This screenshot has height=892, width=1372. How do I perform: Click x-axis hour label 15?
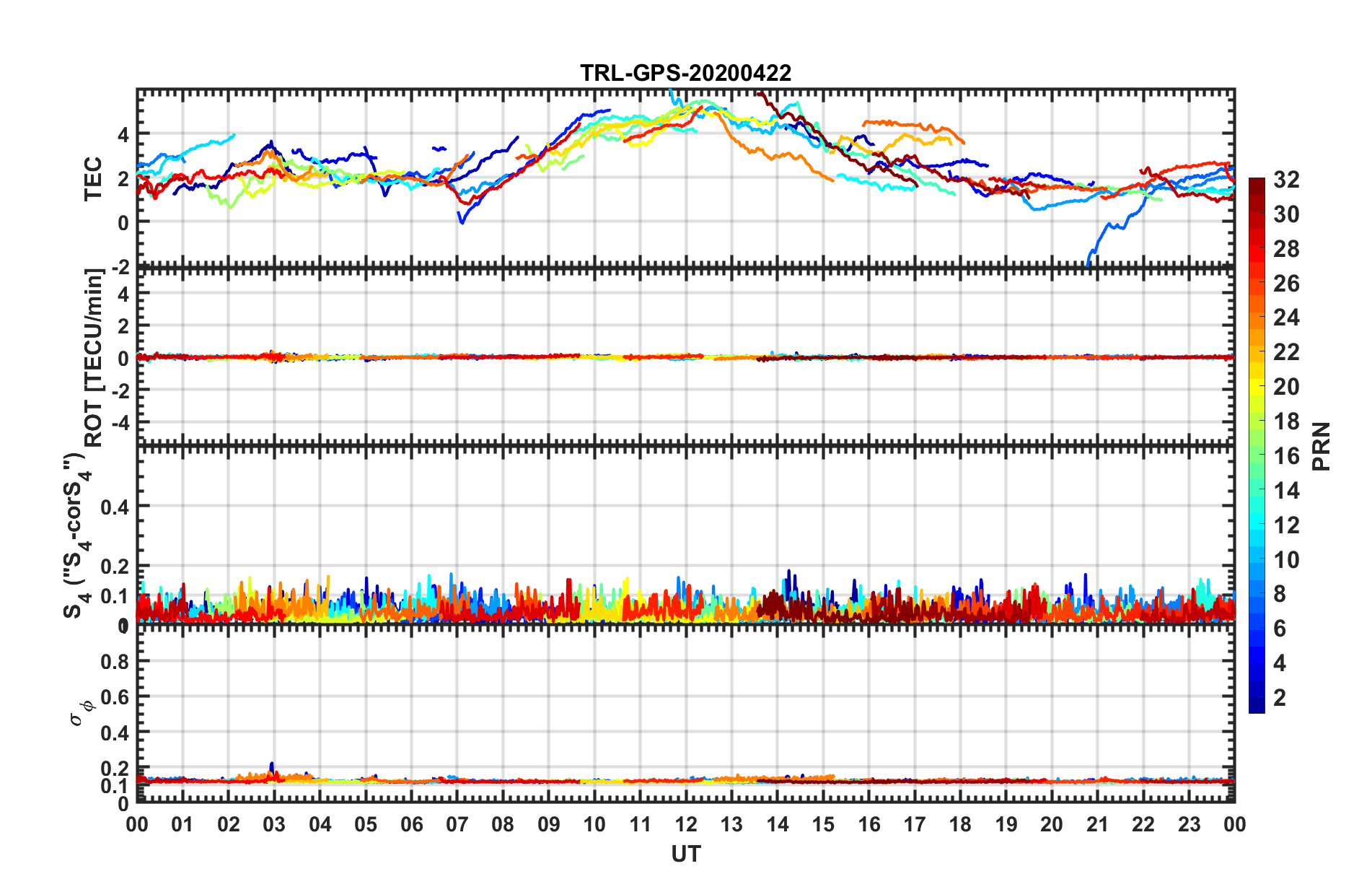(x=823, y=824)
